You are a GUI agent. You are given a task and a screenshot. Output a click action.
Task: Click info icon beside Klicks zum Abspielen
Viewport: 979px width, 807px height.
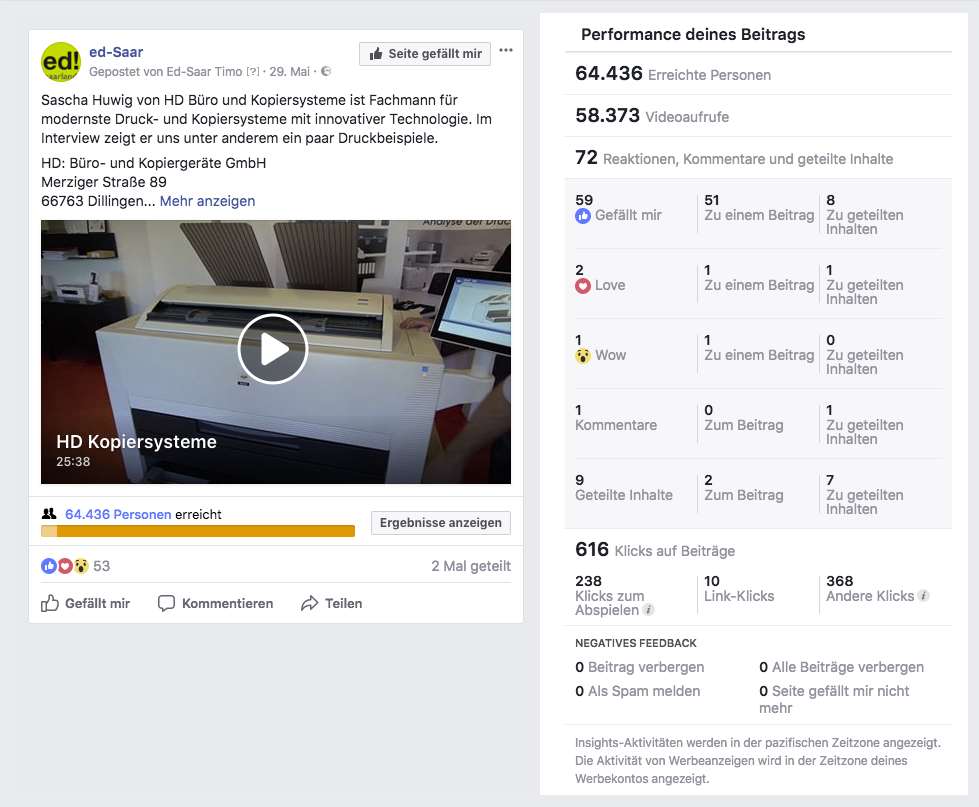[649, 610]
